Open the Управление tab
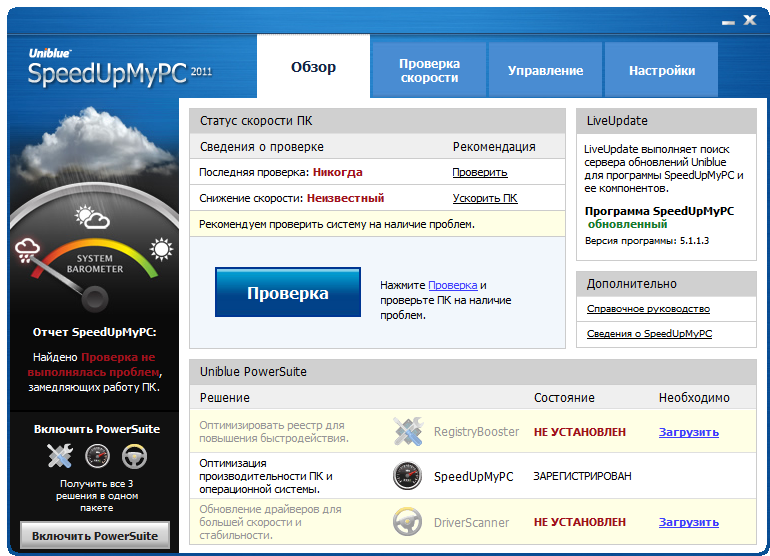 pyautogui.click(x=545, y=70)
